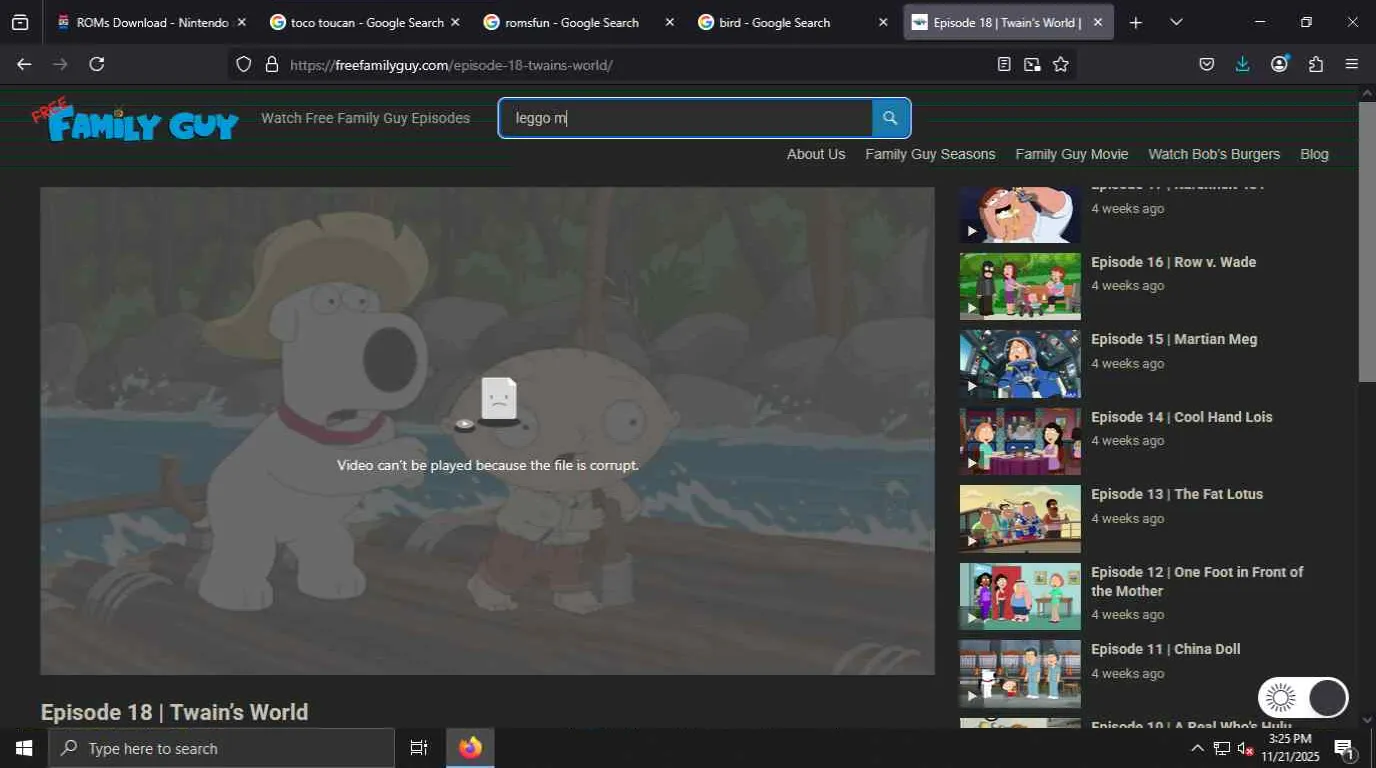Click the Windows taskbar search box

[x=221, y=748]
